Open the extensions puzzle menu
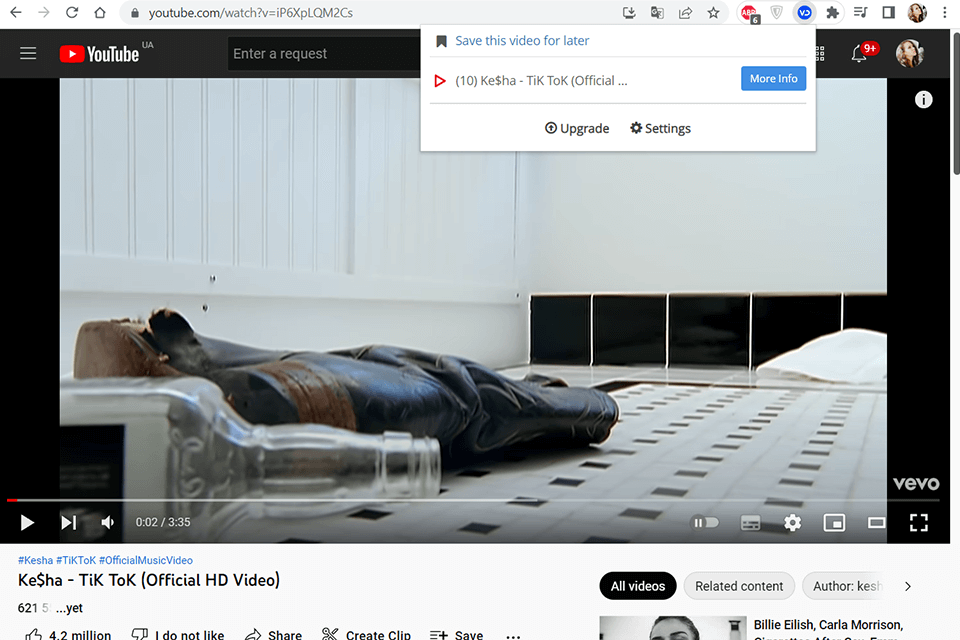This screenshot has height=640, width=960. [x=832, y=12]
